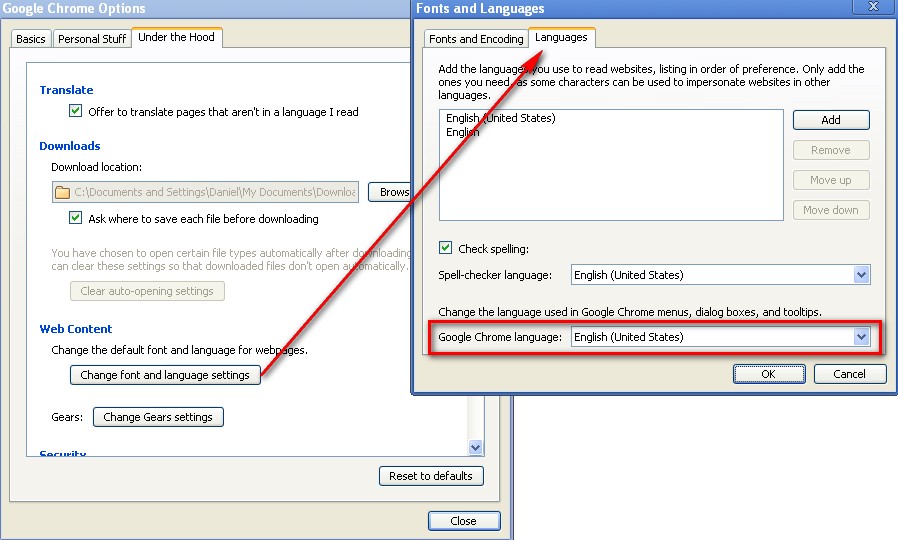Toggle Offer to translate pages checkbox

point(75,111)
